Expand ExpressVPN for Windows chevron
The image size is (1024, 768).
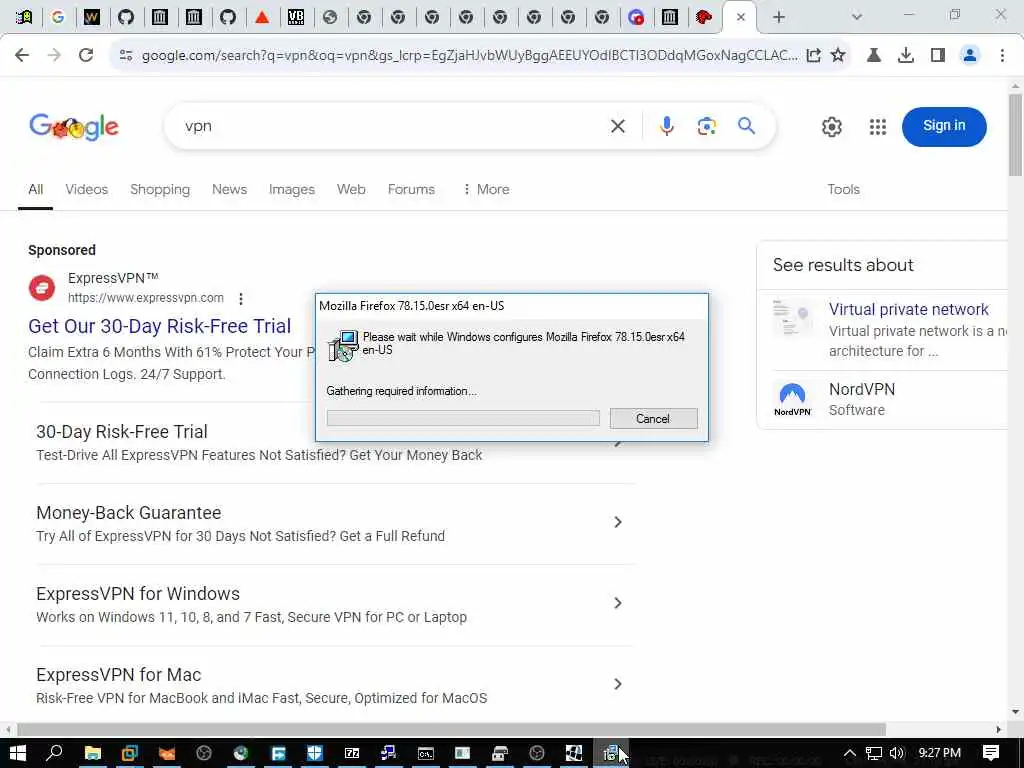pos(617,603)
